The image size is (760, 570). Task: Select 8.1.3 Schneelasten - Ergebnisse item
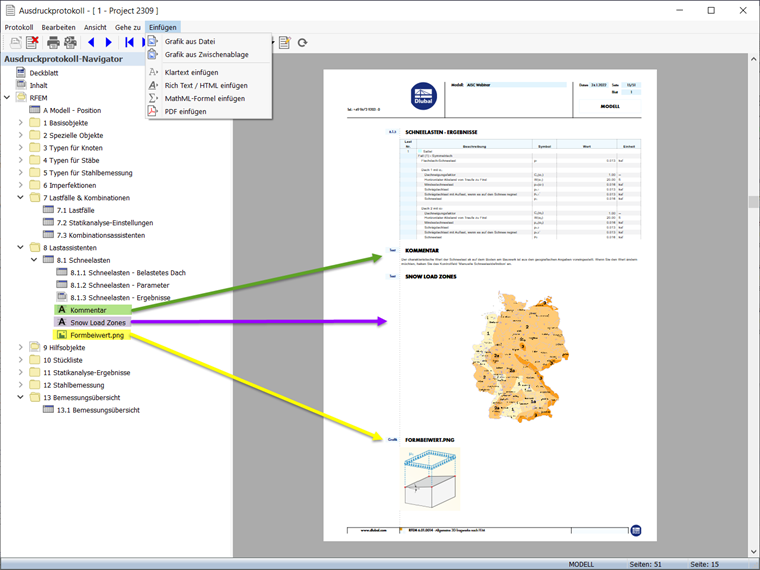click(x=120, y=298)
